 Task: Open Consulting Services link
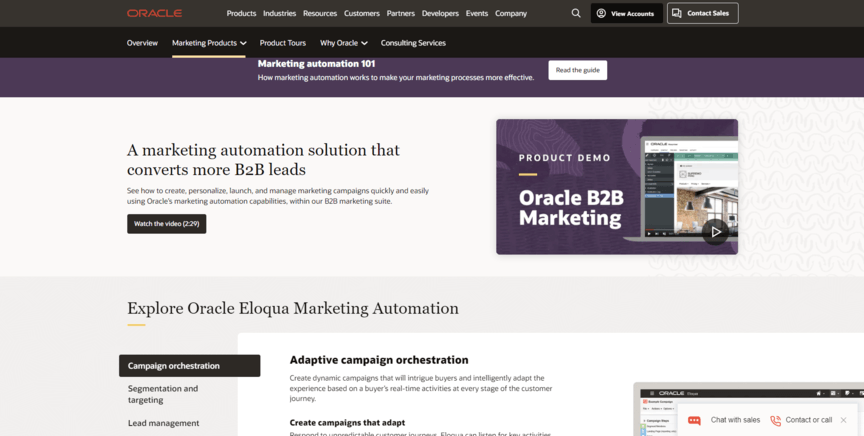413,42
